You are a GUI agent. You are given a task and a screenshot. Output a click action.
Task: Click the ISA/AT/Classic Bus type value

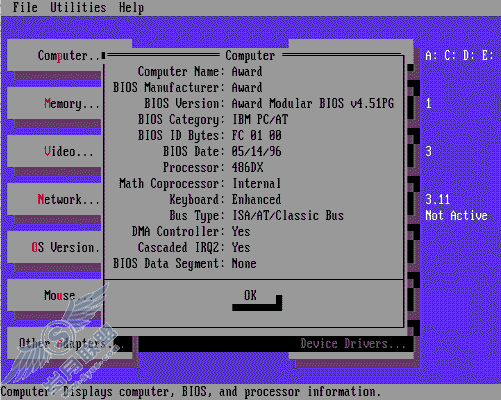(x=288, y=215)
